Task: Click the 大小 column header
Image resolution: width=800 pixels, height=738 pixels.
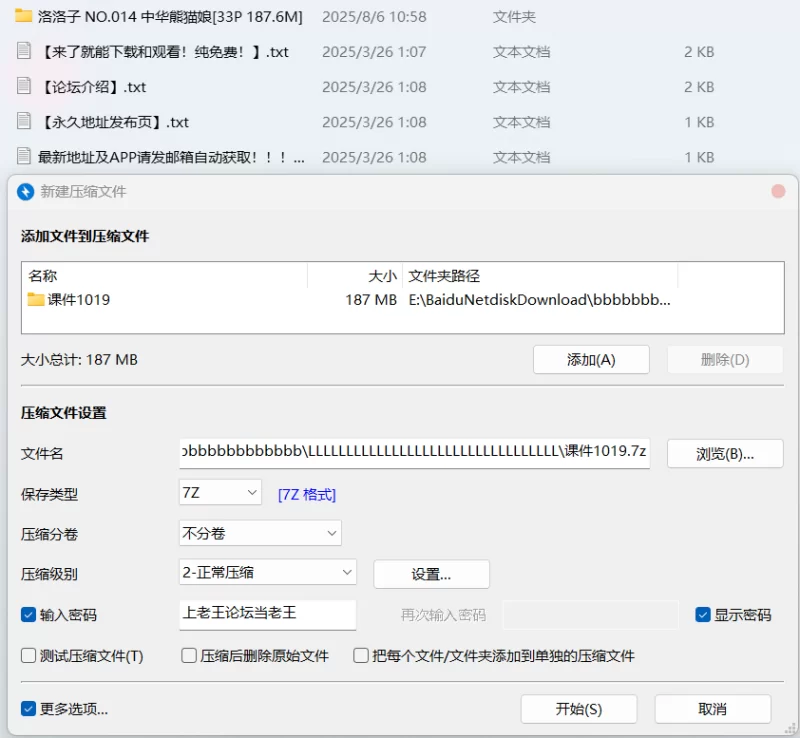Action: coord(355,276)
